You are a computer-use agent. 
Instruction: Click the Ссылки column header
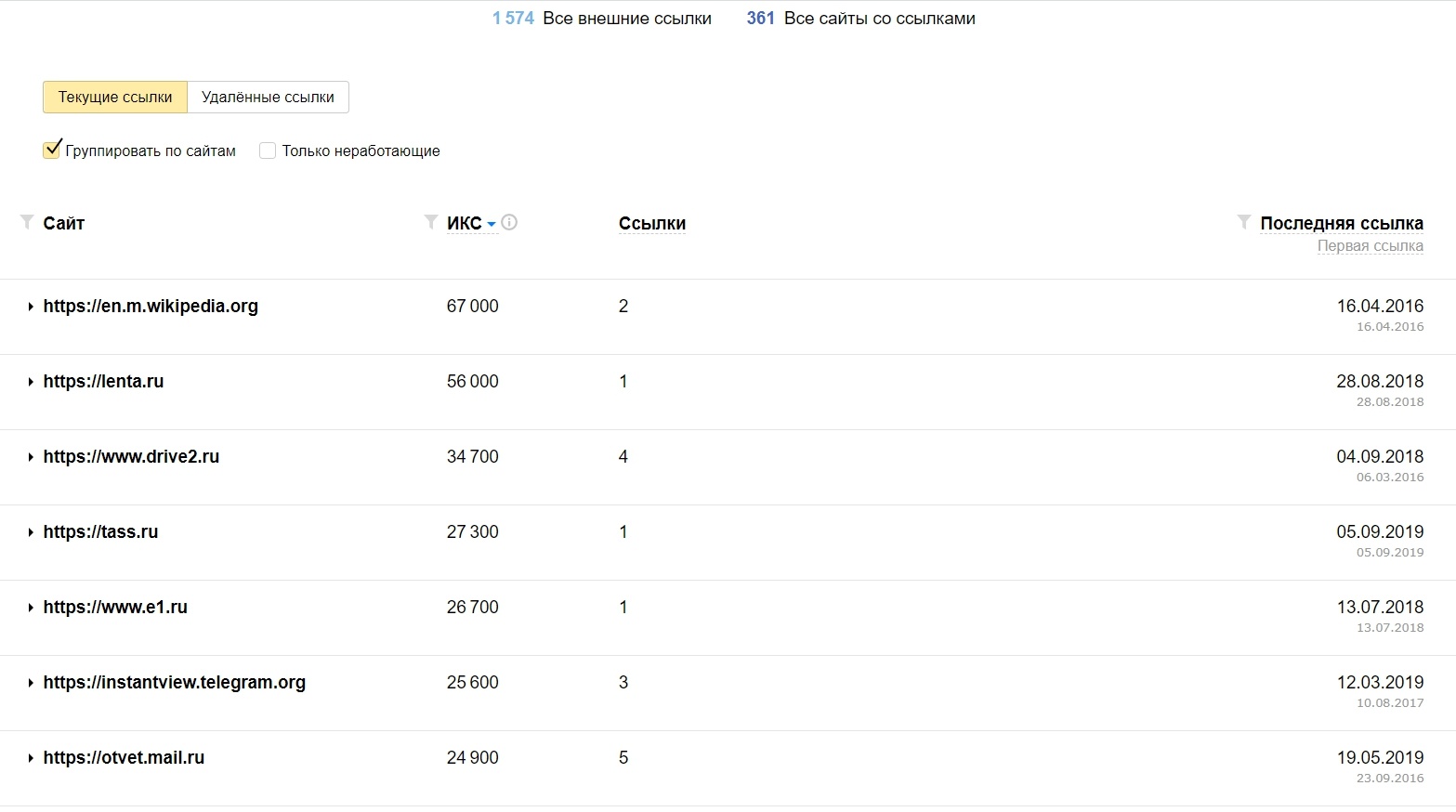coord(652,224)
